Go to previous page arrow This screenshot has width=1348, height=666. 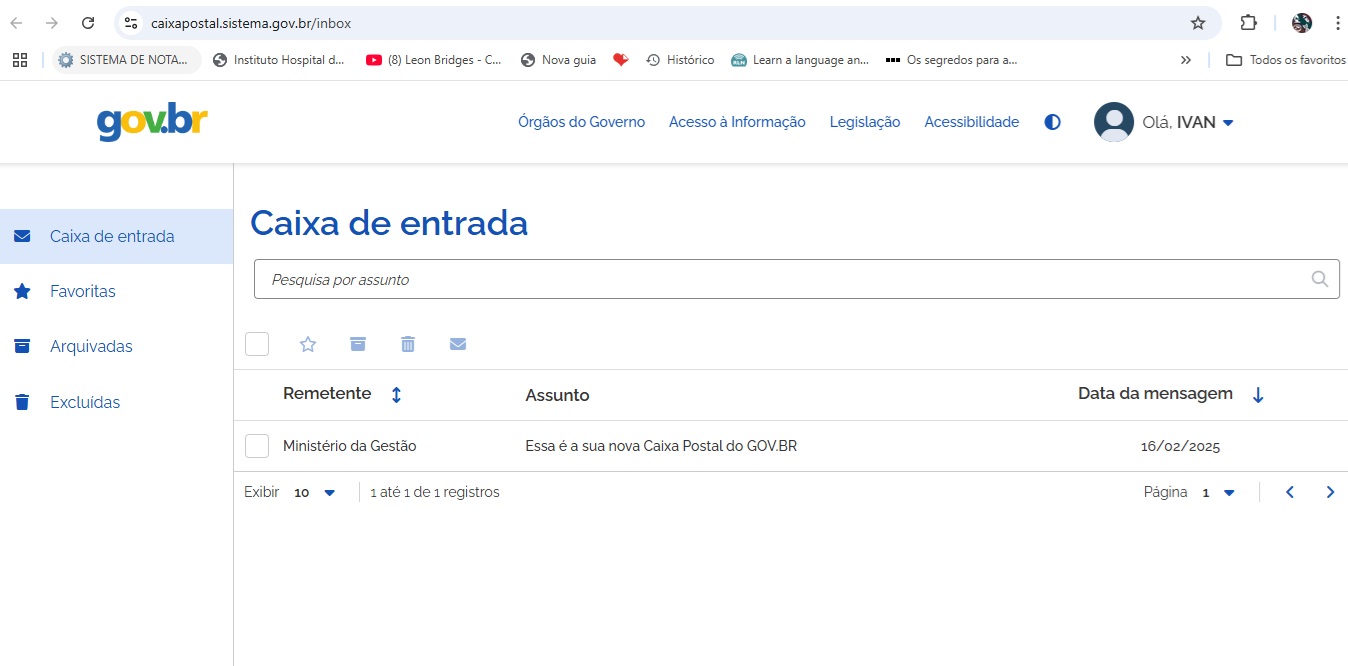click(1290, 492)
